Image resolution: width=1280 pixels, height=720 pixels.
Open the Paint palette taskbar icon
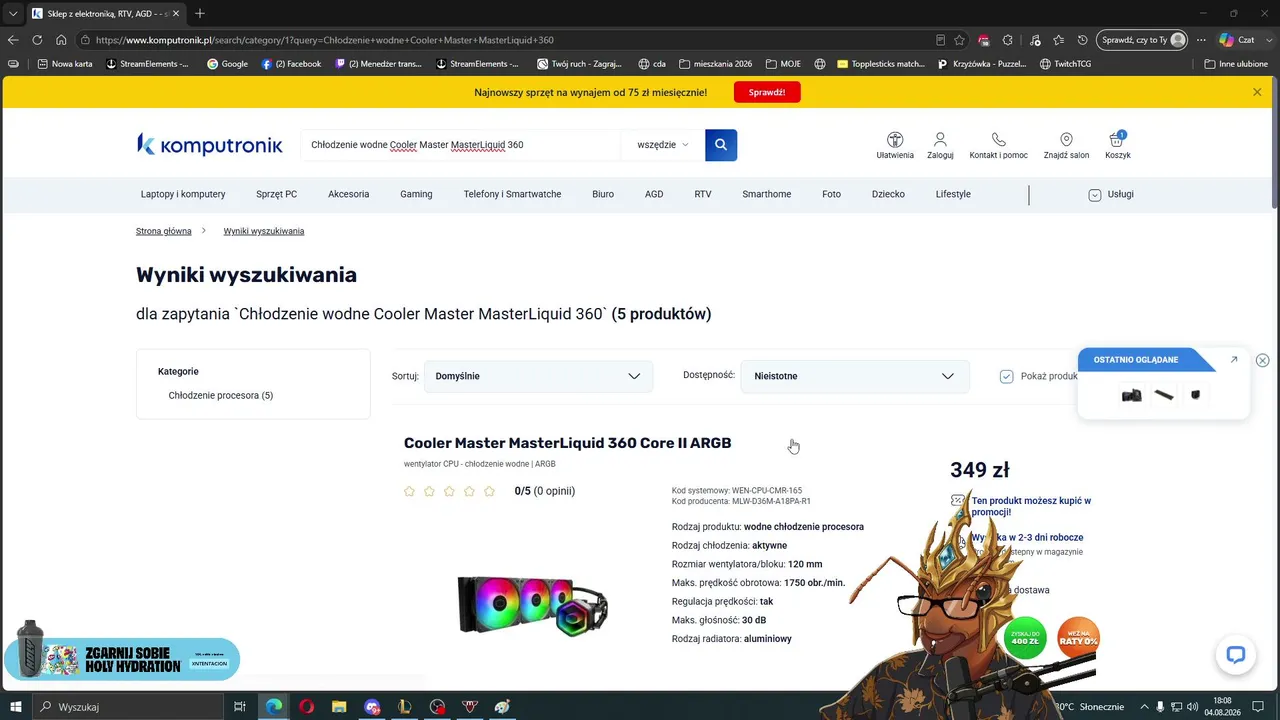click(x=502, y=707)
